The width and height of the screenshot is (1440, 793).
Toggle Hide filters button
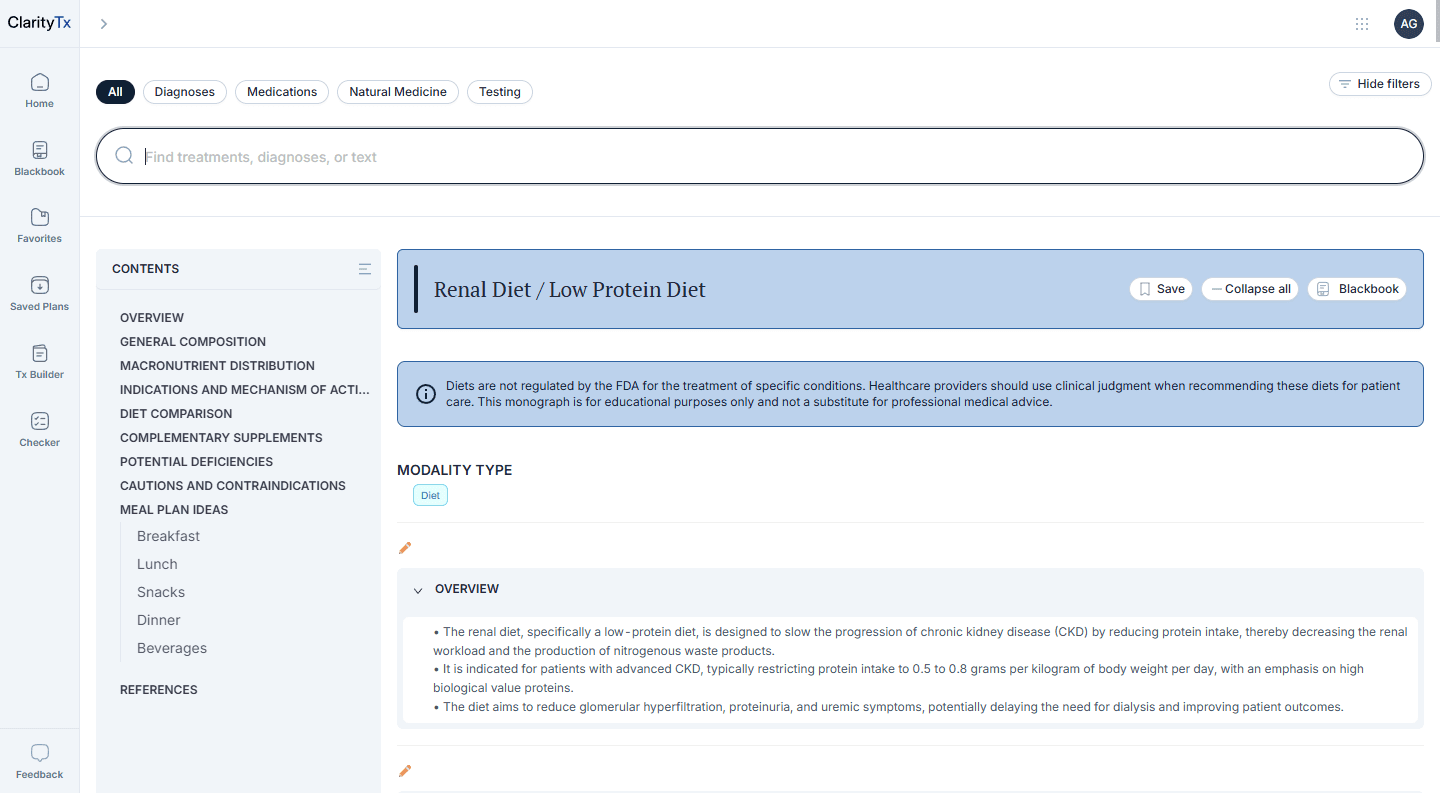(1379, 84)
